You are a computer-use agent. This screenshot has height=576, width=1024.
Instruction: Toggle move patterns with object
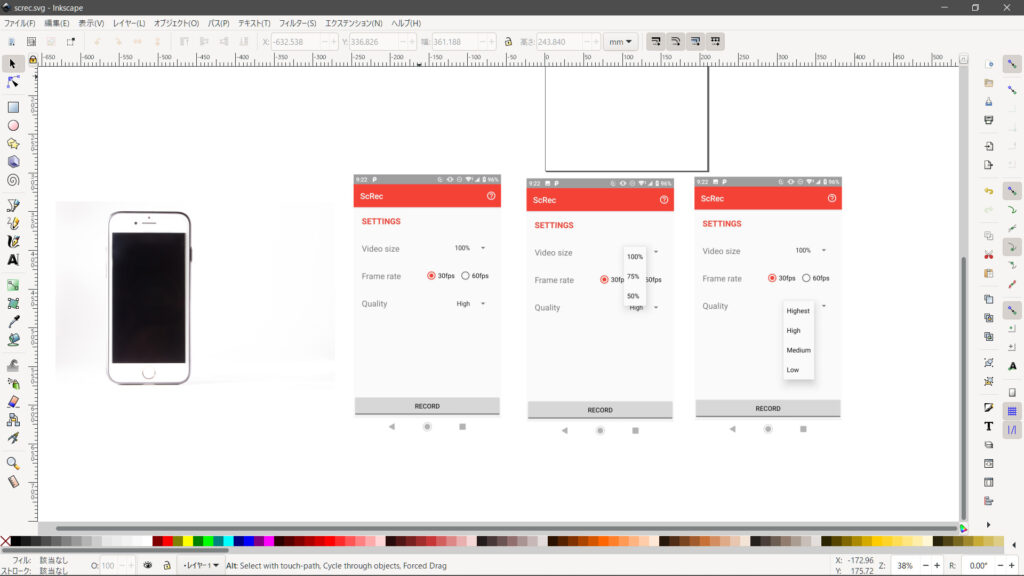(716, 42)
